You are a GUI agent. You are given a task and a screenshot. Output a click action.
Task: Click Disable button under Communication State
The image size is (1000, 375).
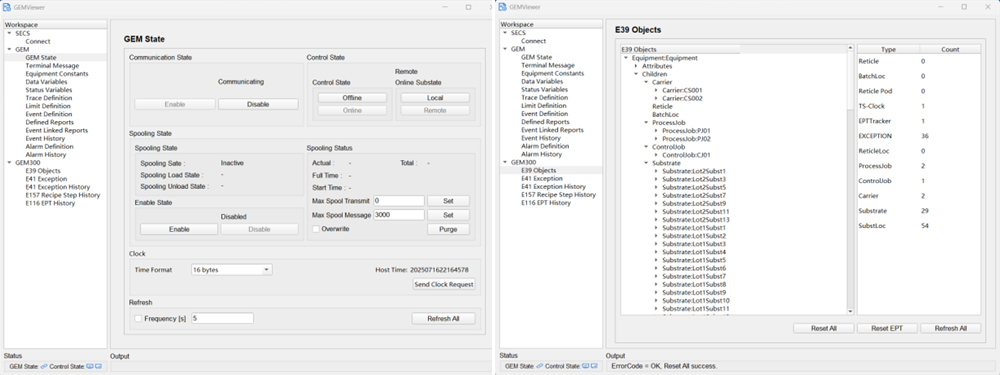[258, 104]
